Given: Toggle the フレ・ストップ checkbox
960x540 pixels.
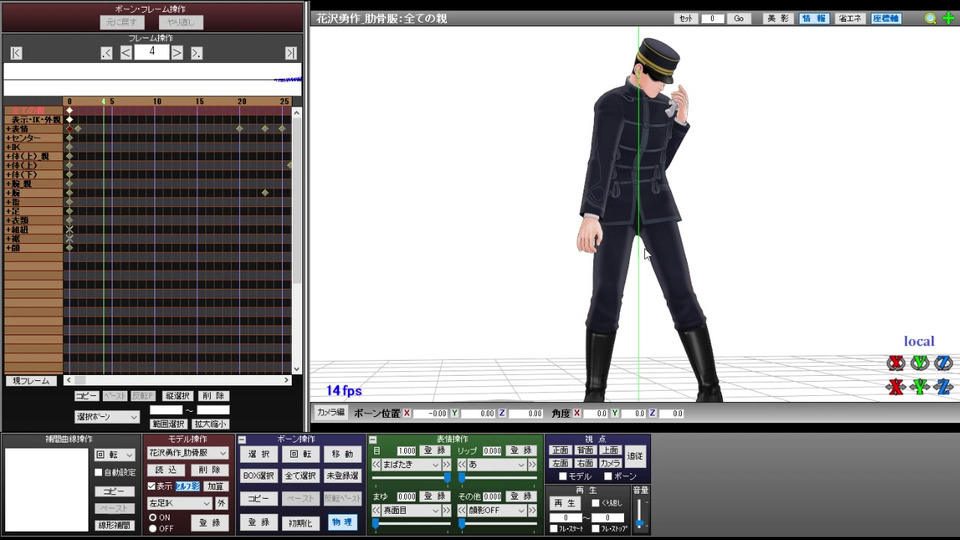Looking at the screenshot, I should pyautogui.click(x=595, y=528).
